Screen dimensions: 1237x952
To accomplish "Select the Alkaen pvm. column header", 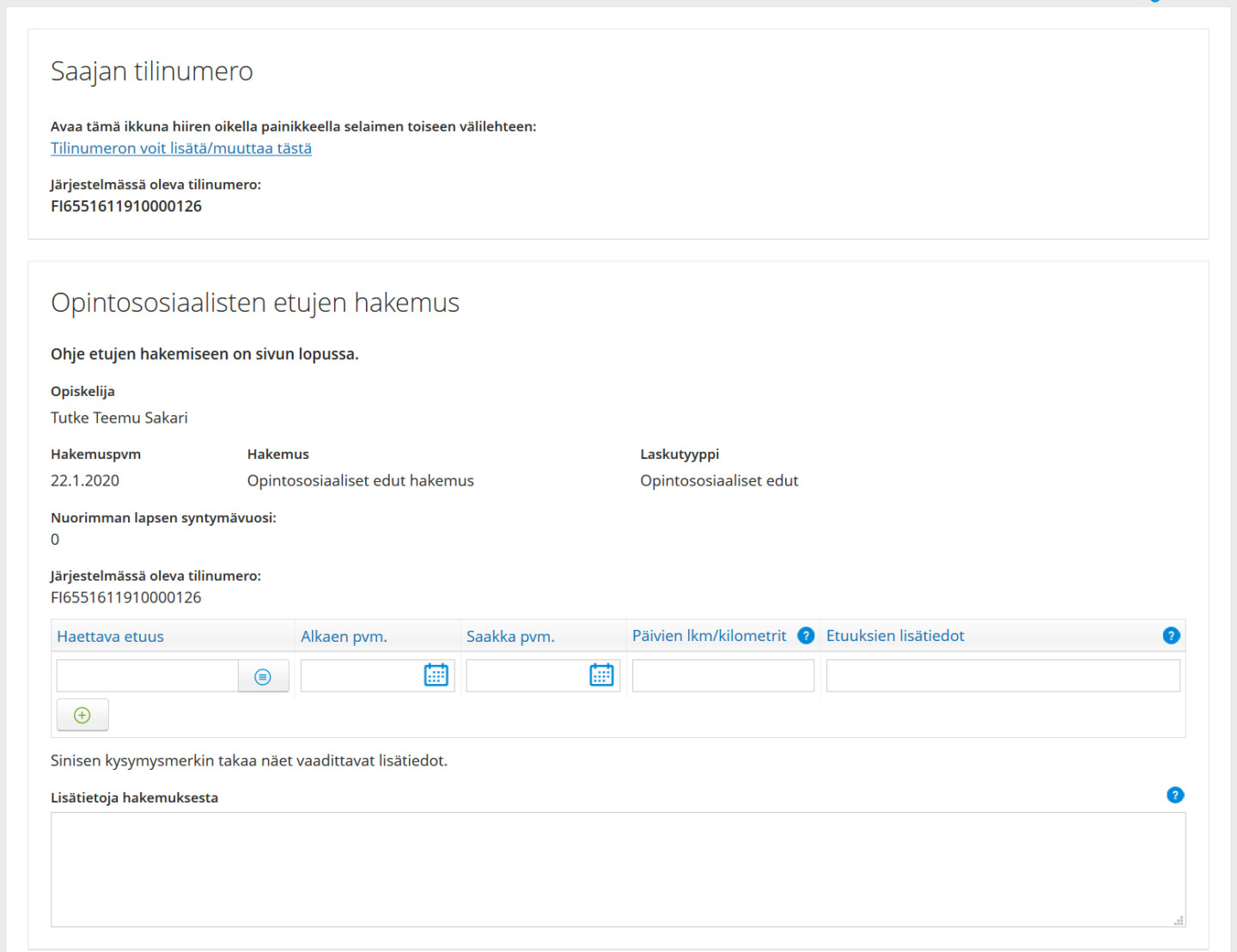I will pos(344,637).
